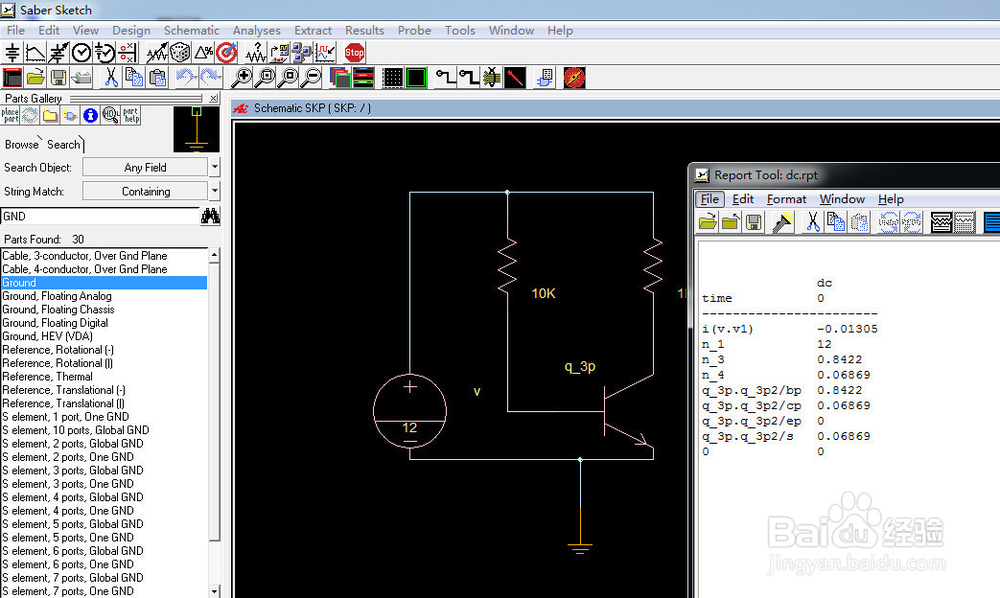Open the File menu in Report Tool
This screenshot has height=598, width=1000.
(709, 199)
